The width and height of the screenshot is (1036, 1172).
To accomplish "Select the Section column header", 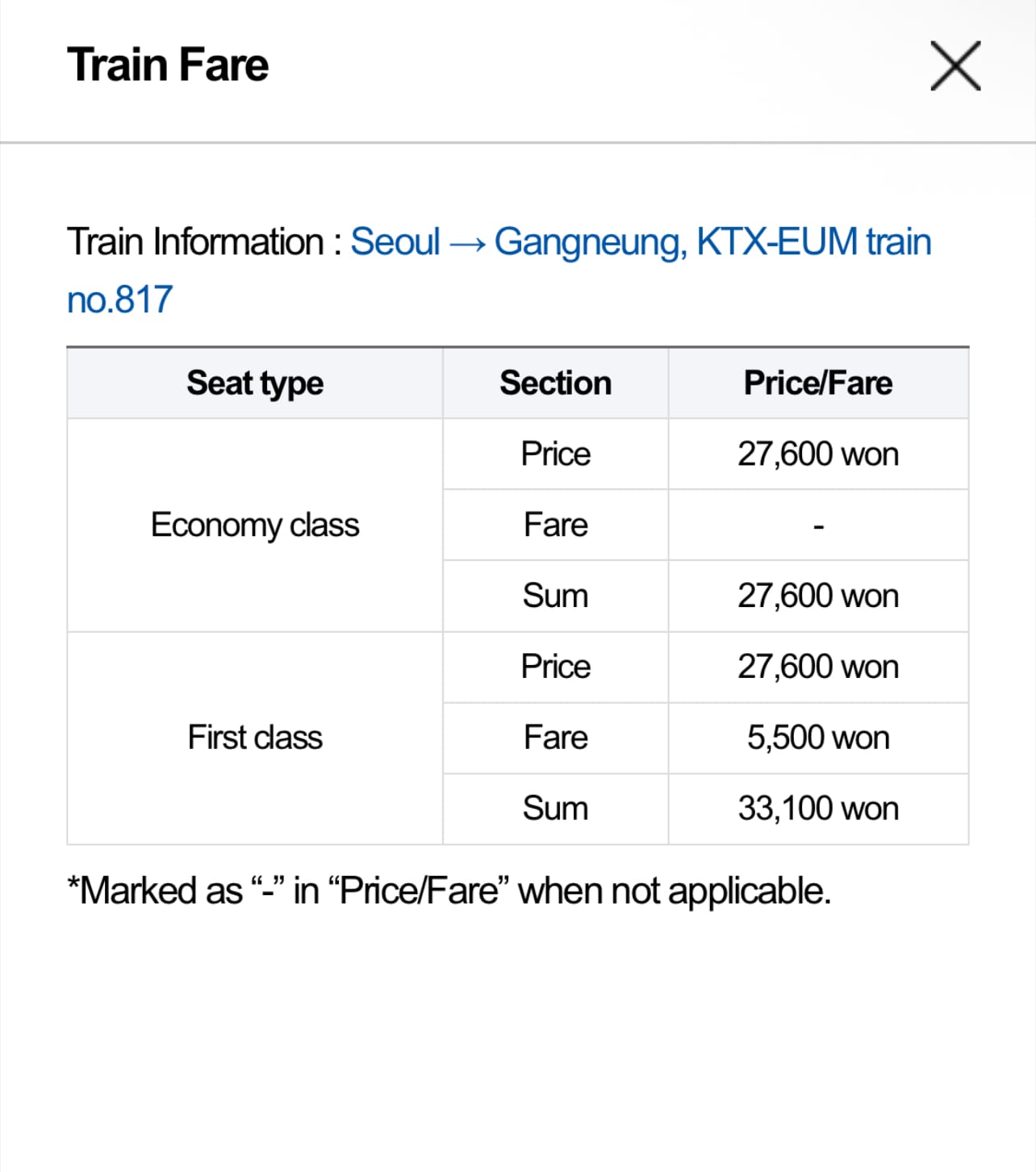I will [555, 383].
